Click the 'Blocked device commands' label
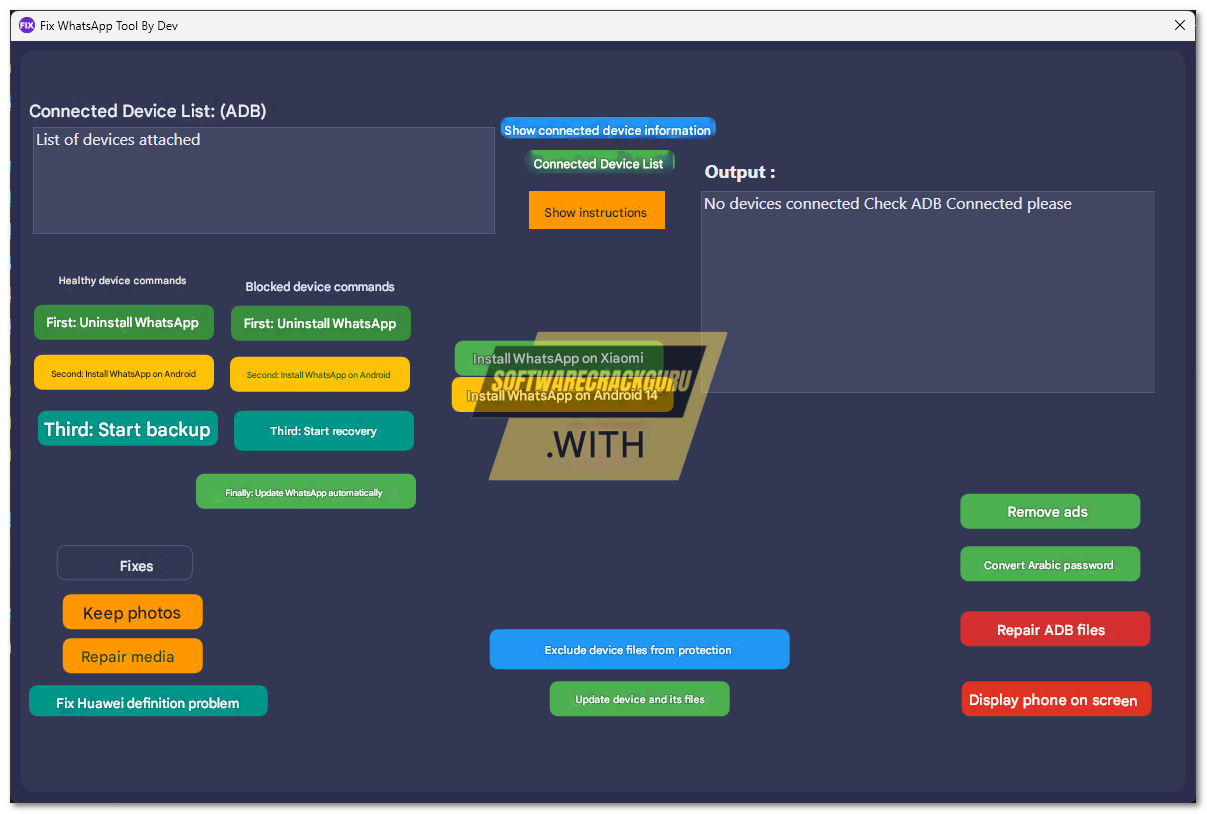 pos(320,287)
